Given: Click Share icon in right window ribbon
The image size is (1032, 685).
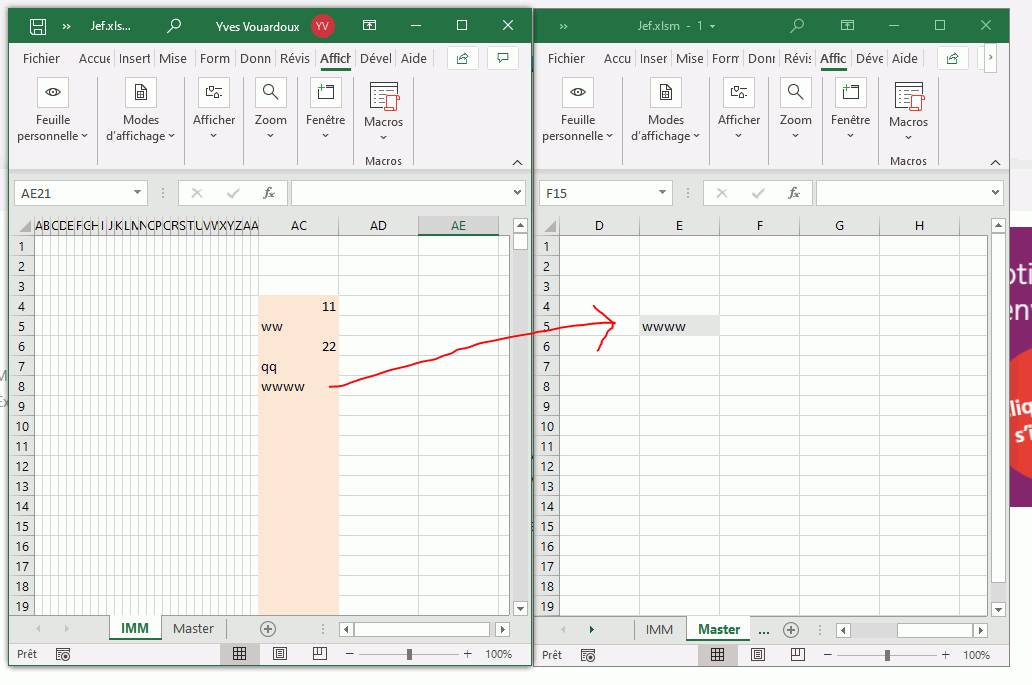Looking at the screenshot, I should (952, 59).
